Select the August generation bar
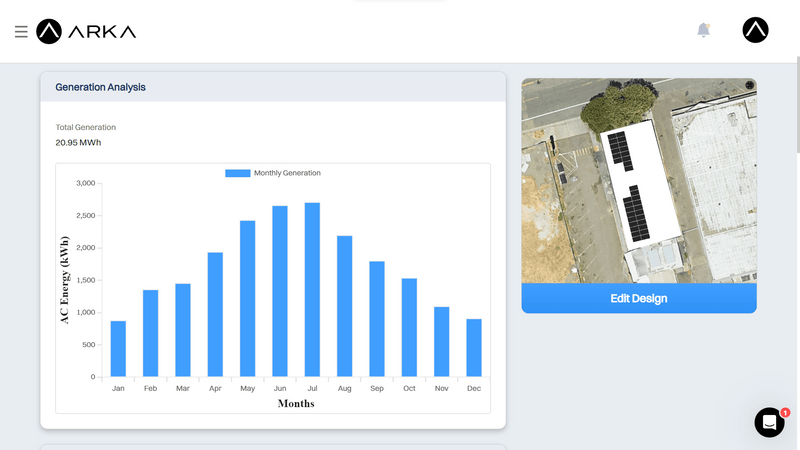This screenshot has height=450, width=800. pyautogui.click(x=344, y=306)
